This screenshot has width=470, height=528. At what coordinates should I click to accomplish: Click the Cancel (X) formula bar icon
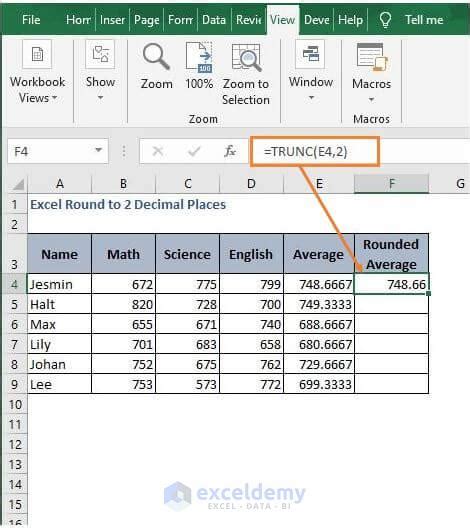[x=158, y=151]
